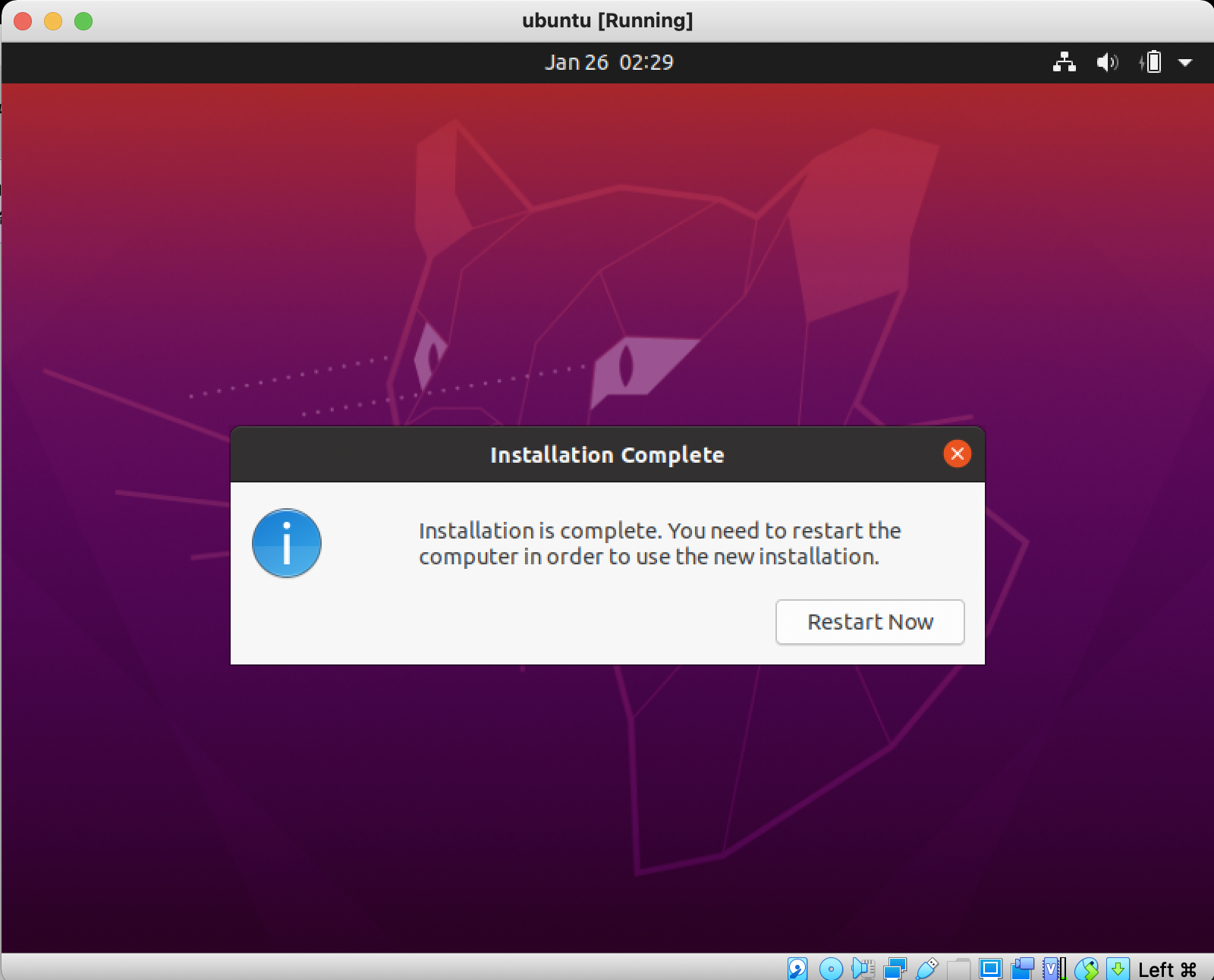Close the Installation Complete dialog
The image size is (1214, 980).
click(957, 454)
